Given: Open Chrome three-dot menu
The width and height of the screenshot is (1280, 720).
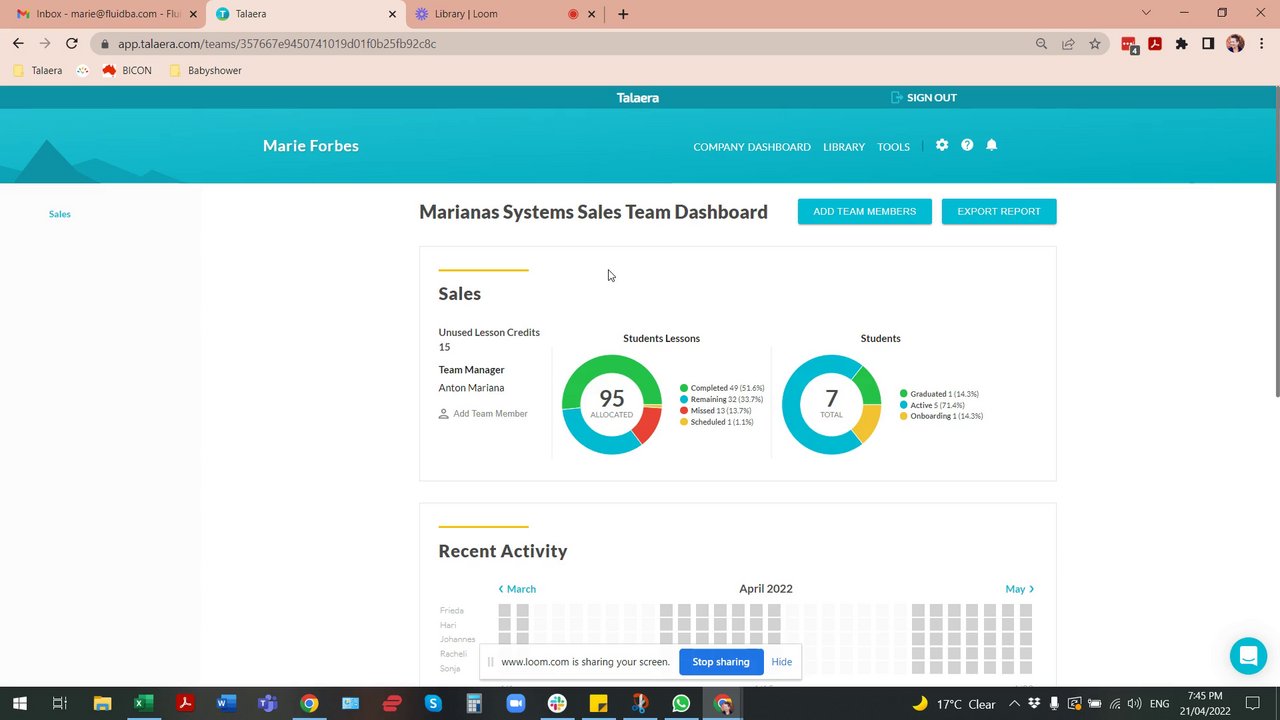Looking at the screenshot, I should [1261, 44].
